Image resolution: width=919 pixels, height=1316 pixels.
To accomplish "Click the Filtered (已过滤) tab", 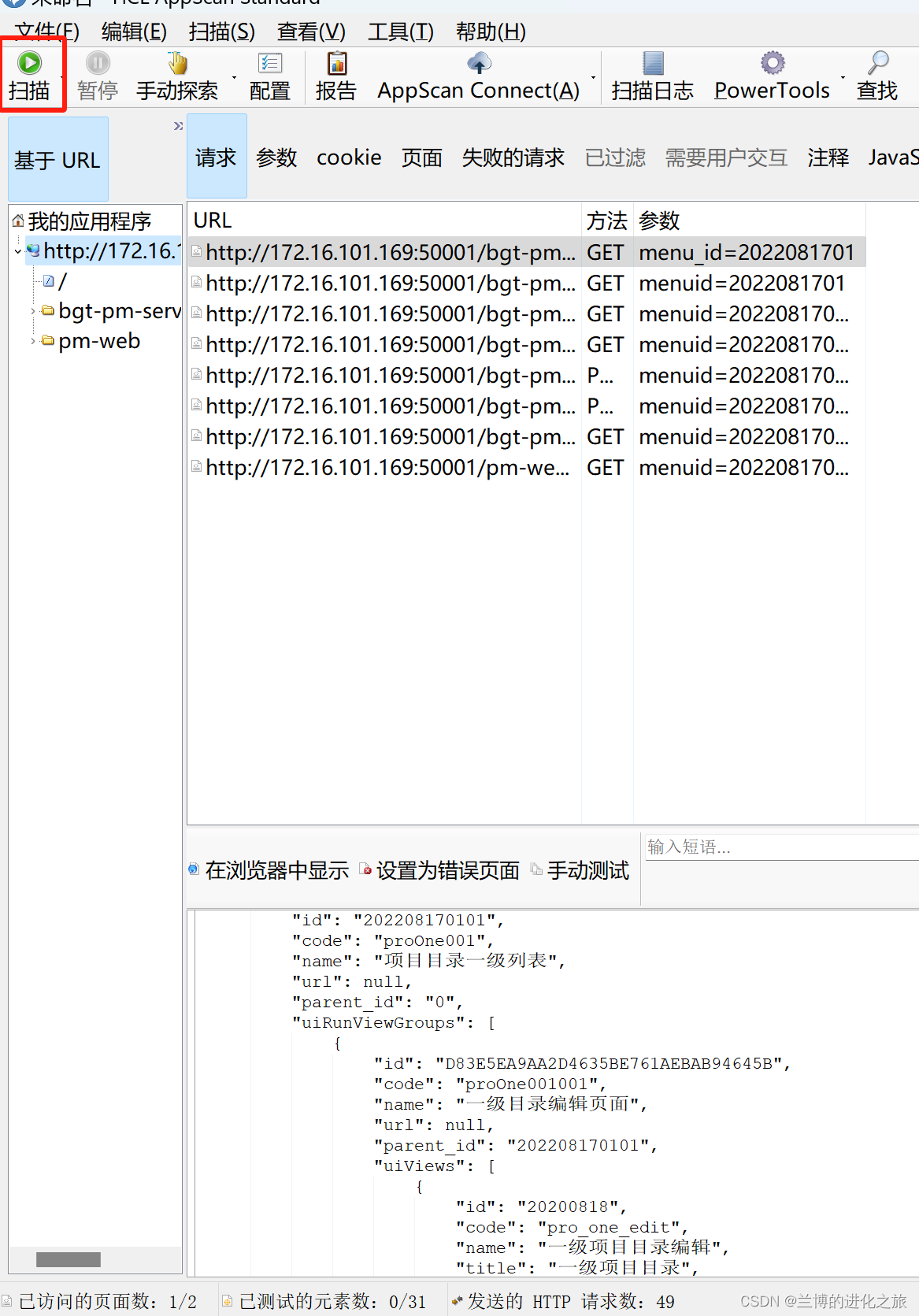I will tap(615, 158).
